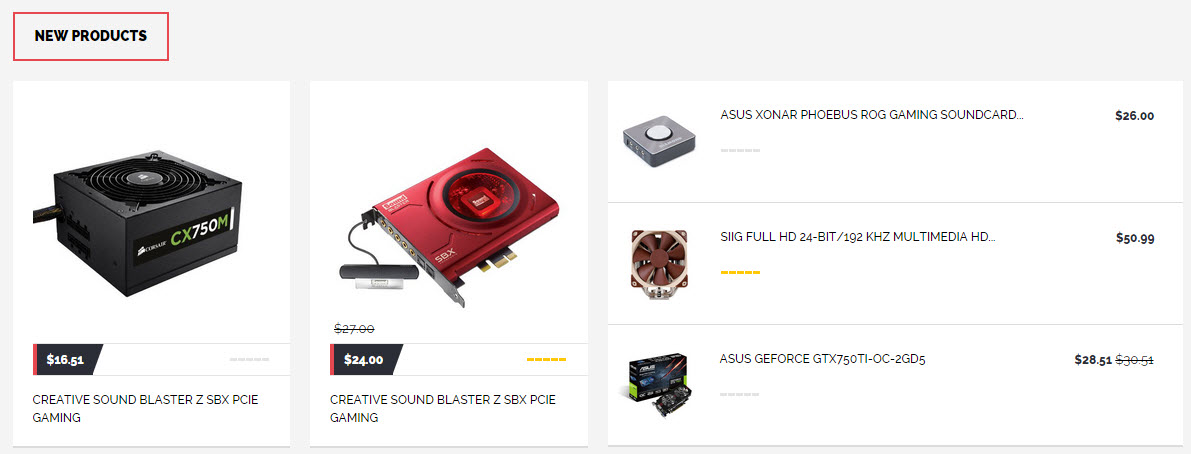Click the $16.51 price tag

click(x=66, y=360)
